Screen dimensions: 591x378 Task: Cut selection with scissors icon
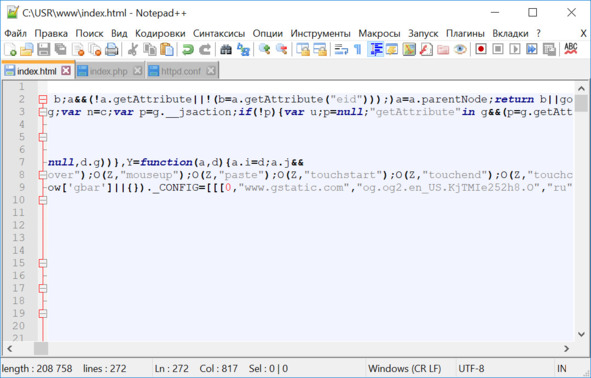click(x=132, y=49)
